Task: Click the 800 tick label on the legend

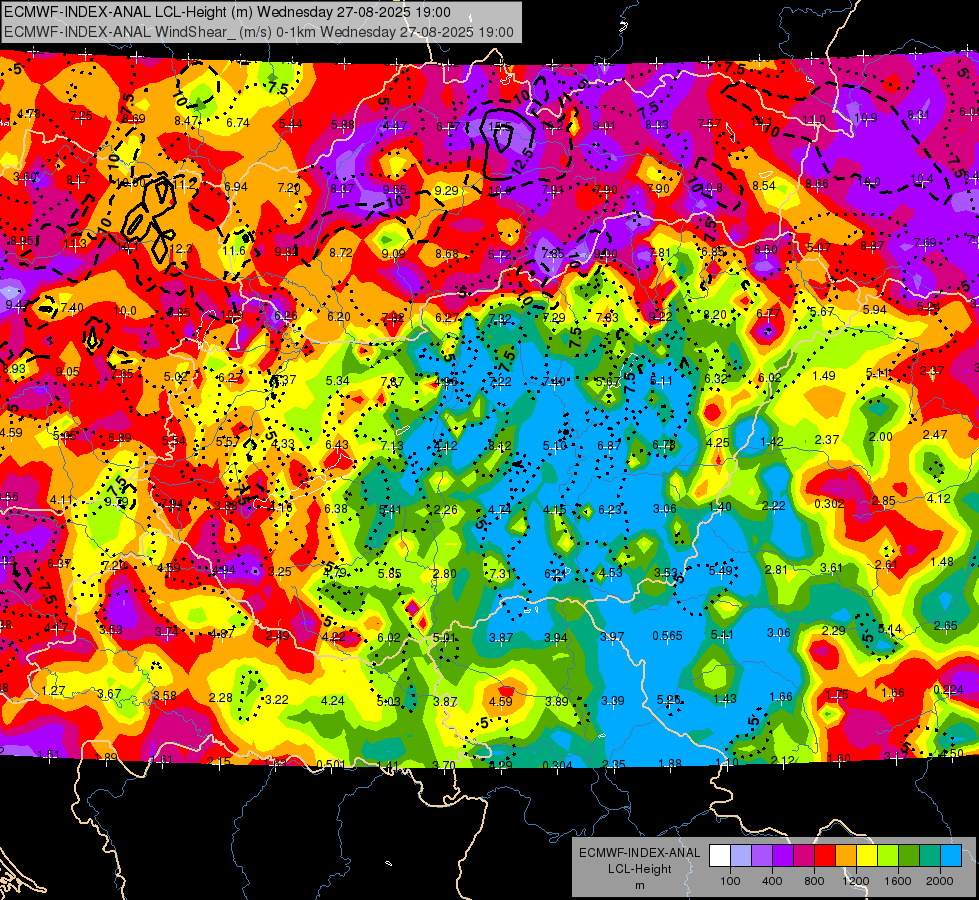Action: pos(814,881)
